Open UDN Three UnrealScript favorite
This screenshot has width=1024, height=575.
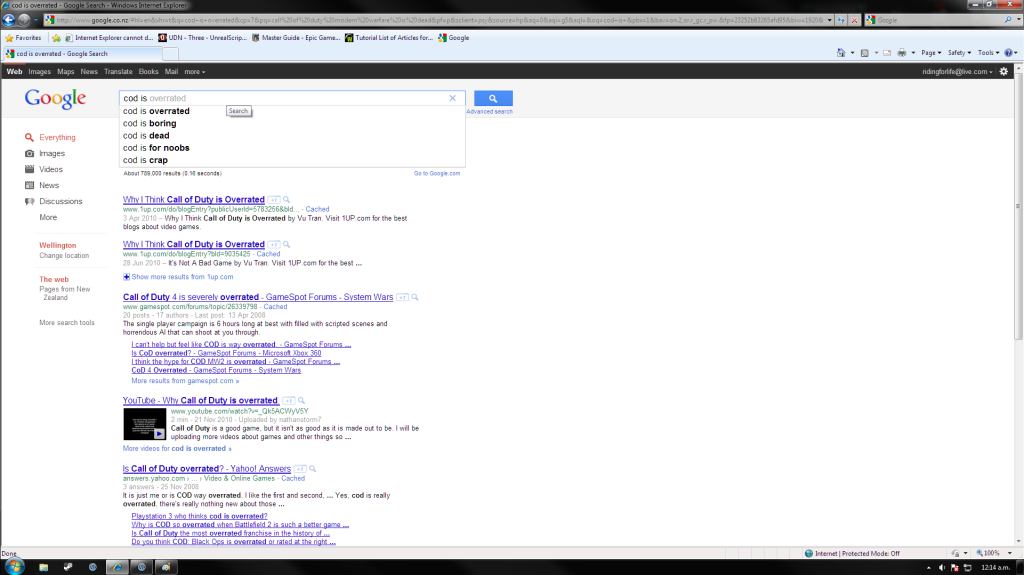coord(202,38)
